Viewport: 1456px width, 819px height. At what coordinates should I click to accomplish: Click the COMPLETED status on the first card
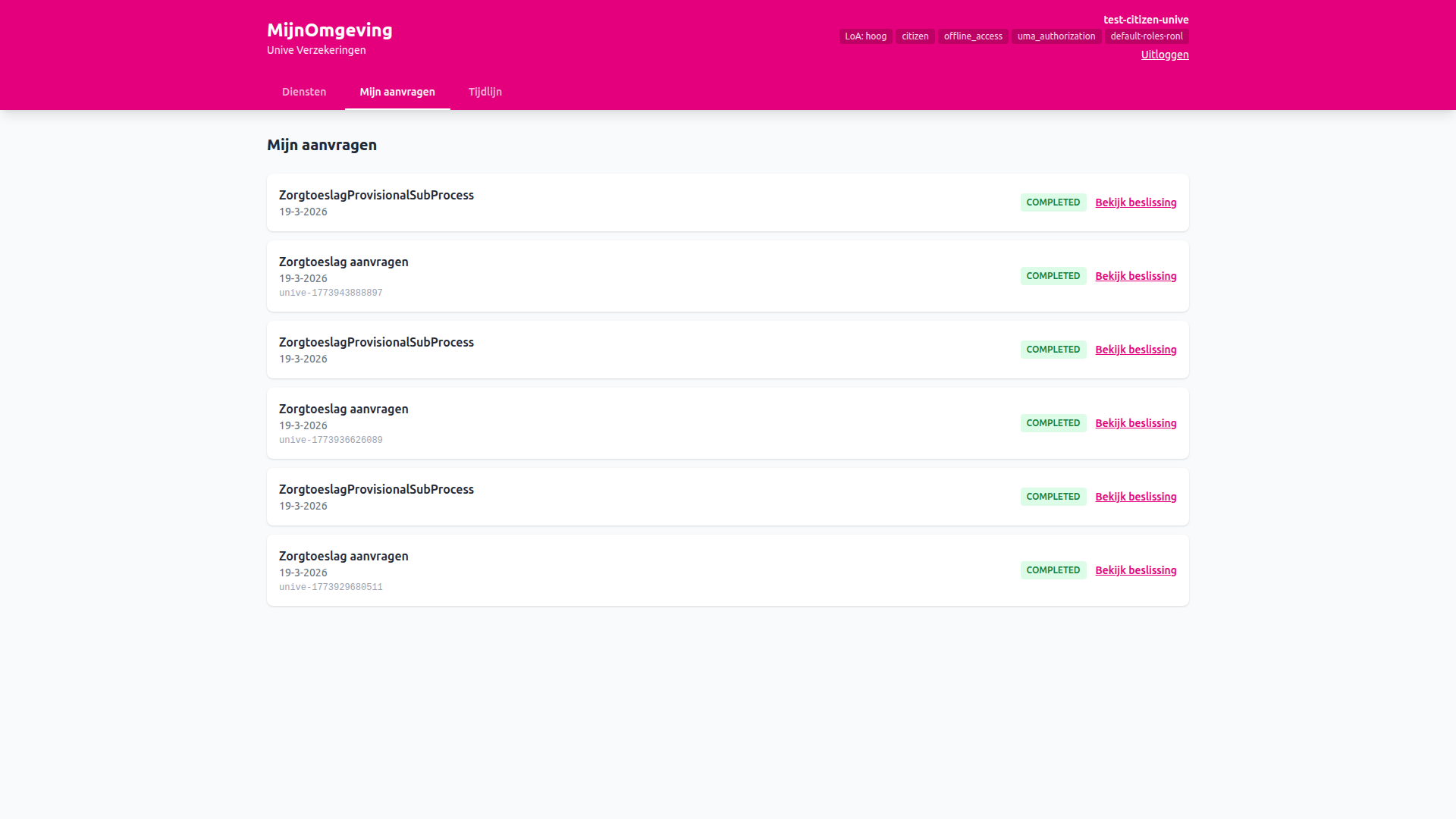pyautogui.click(x=1053, y=202)
